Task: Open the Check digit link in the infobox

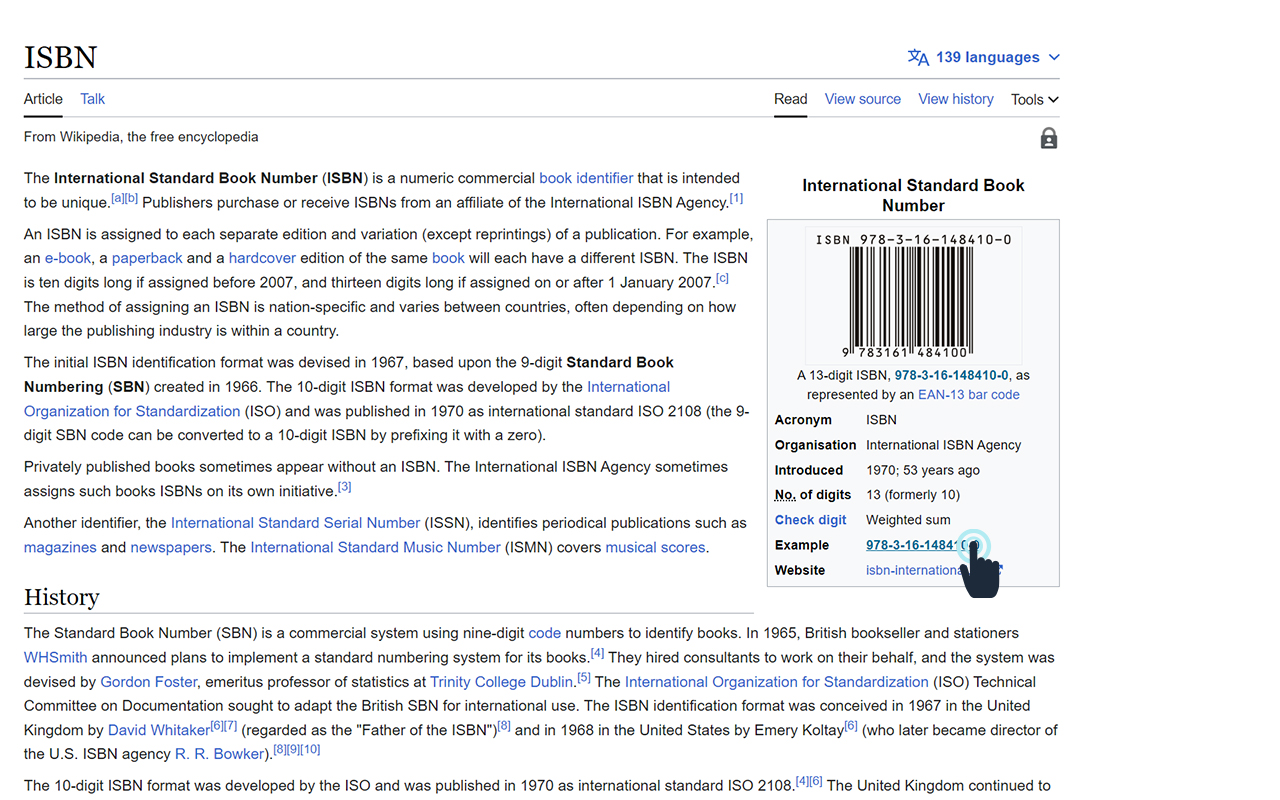Action: pos(810,519)
